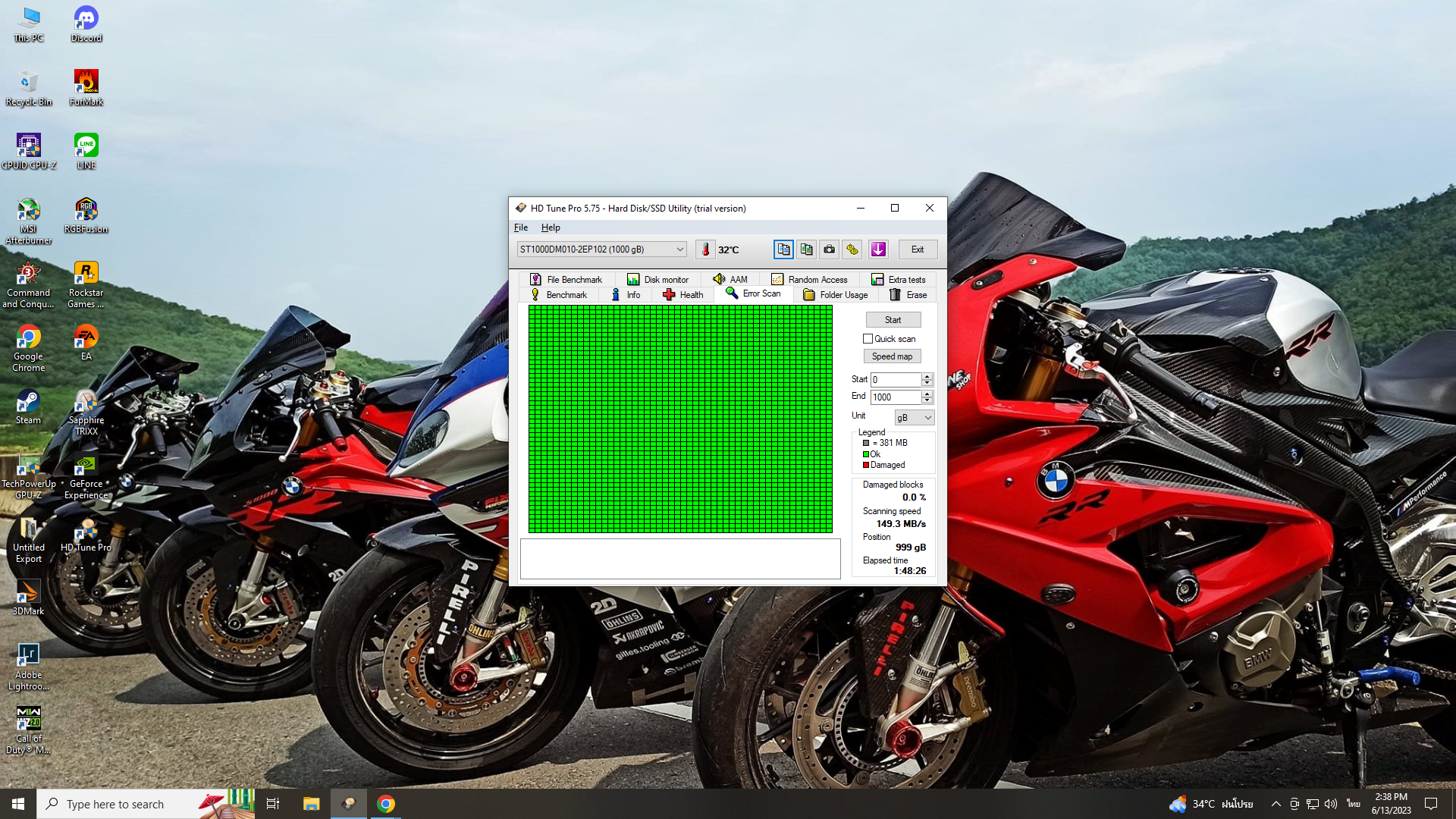Image resolution: width=1456 pixels, height=819 pixels.
Task: Click the purple download arrow icon
Action: click(878, 249)
